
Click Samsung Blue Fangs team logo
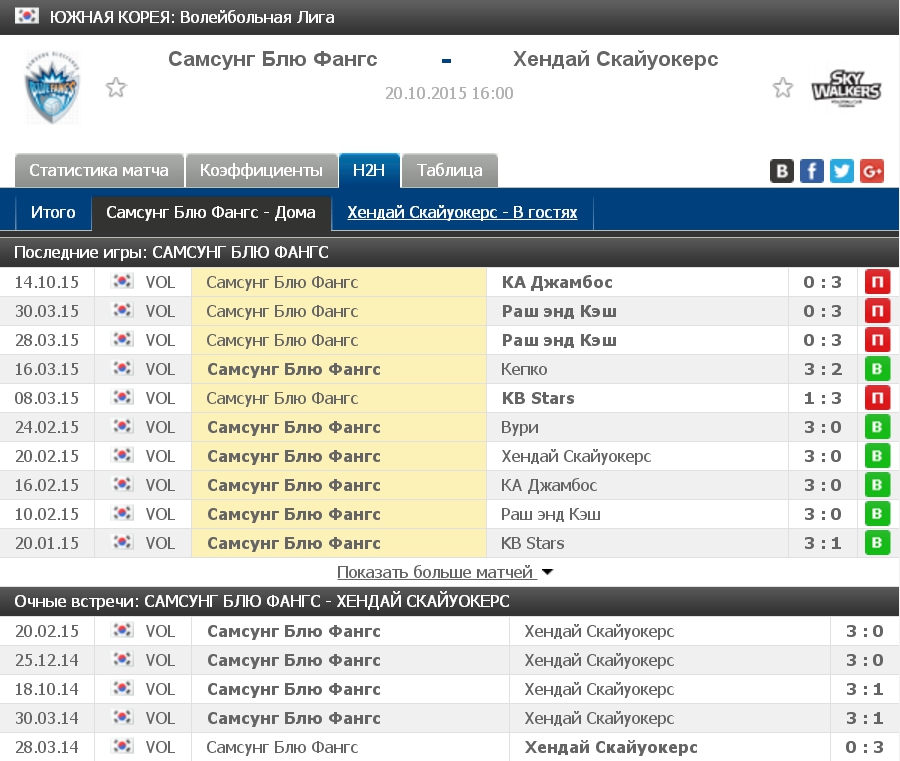[52, 88]
